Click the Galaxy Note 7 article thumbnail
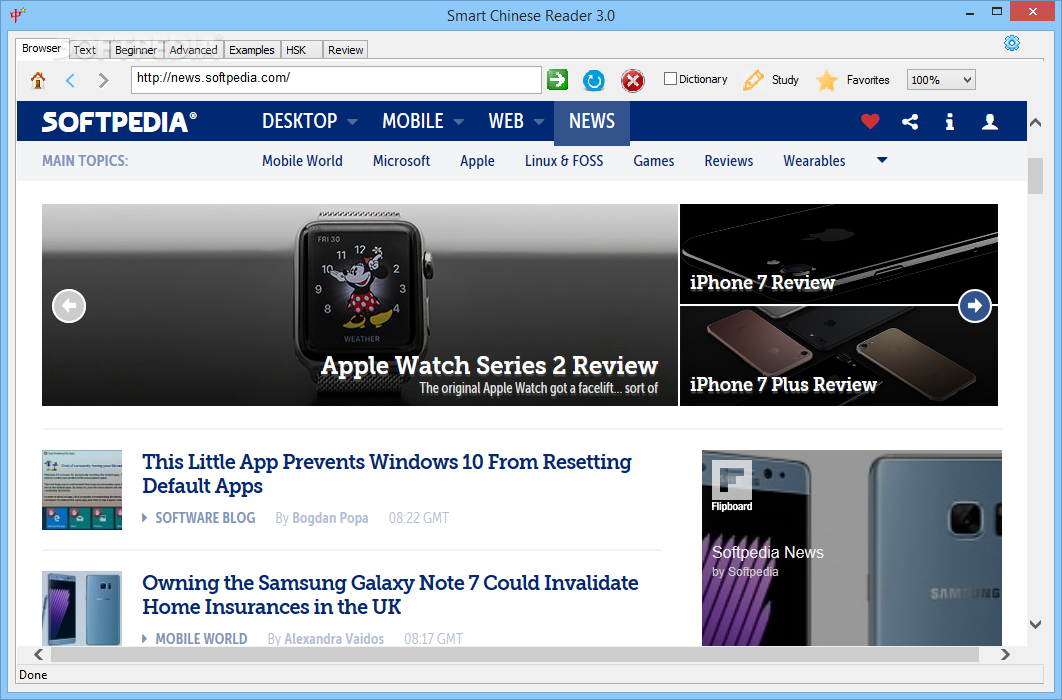The width and height of the screenshot is (1062, 700). tap(82, 608)
